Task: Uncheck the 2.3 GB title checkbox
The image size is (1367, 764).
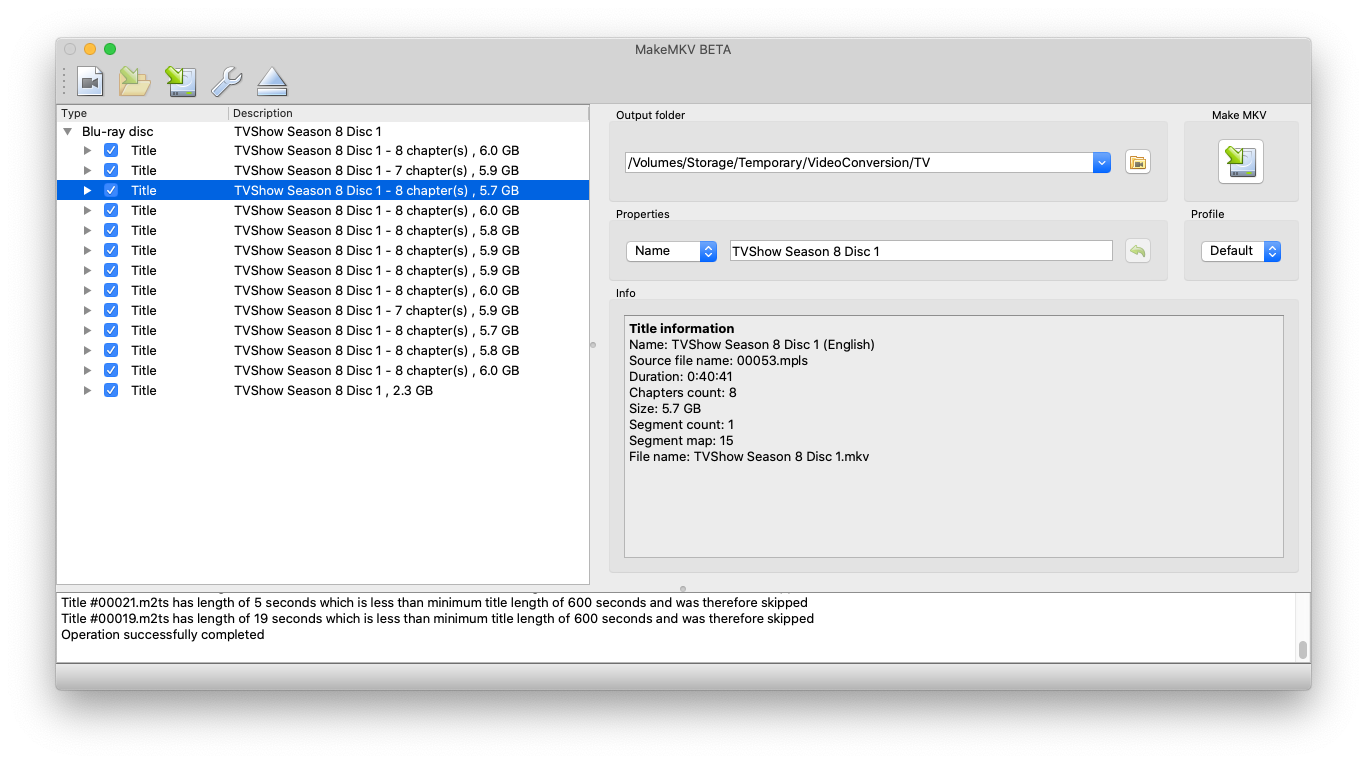Action: pyautogui.click(x=111, y=390)
